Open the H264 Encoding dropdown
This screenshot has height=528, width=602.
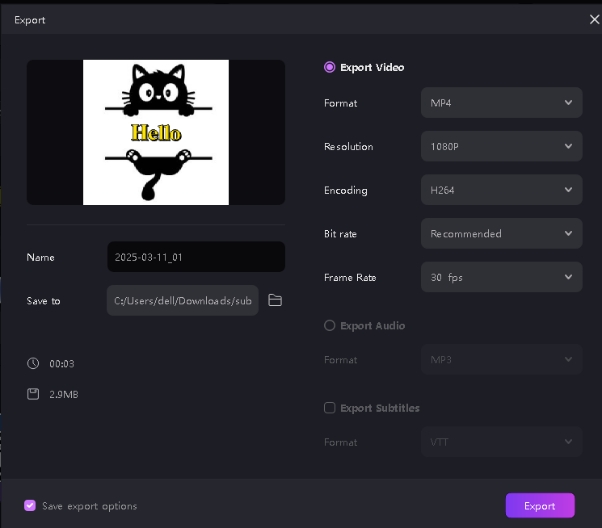[501, 190]
